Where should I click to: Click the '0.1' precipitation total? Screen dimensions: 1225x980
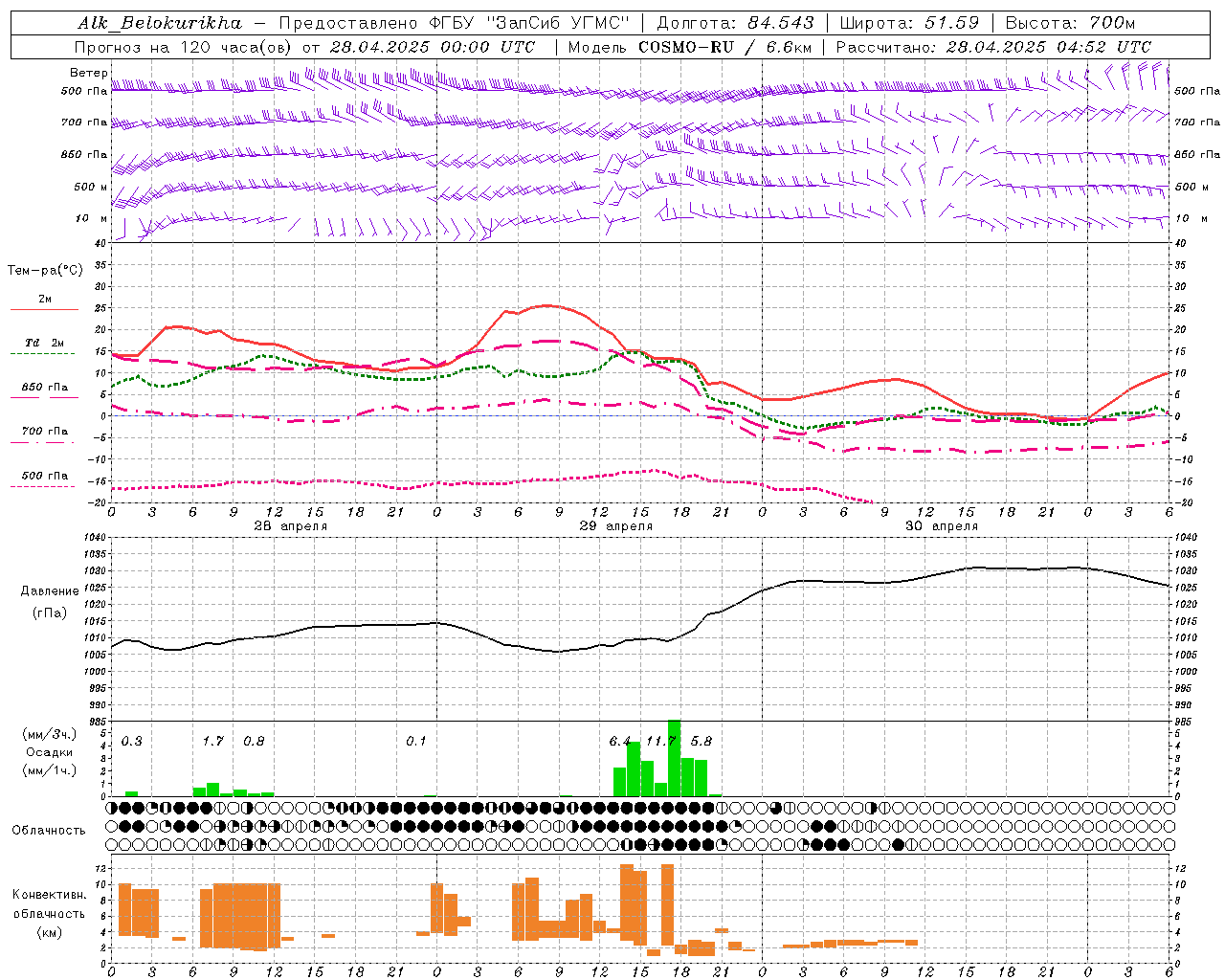click(415, 742)
